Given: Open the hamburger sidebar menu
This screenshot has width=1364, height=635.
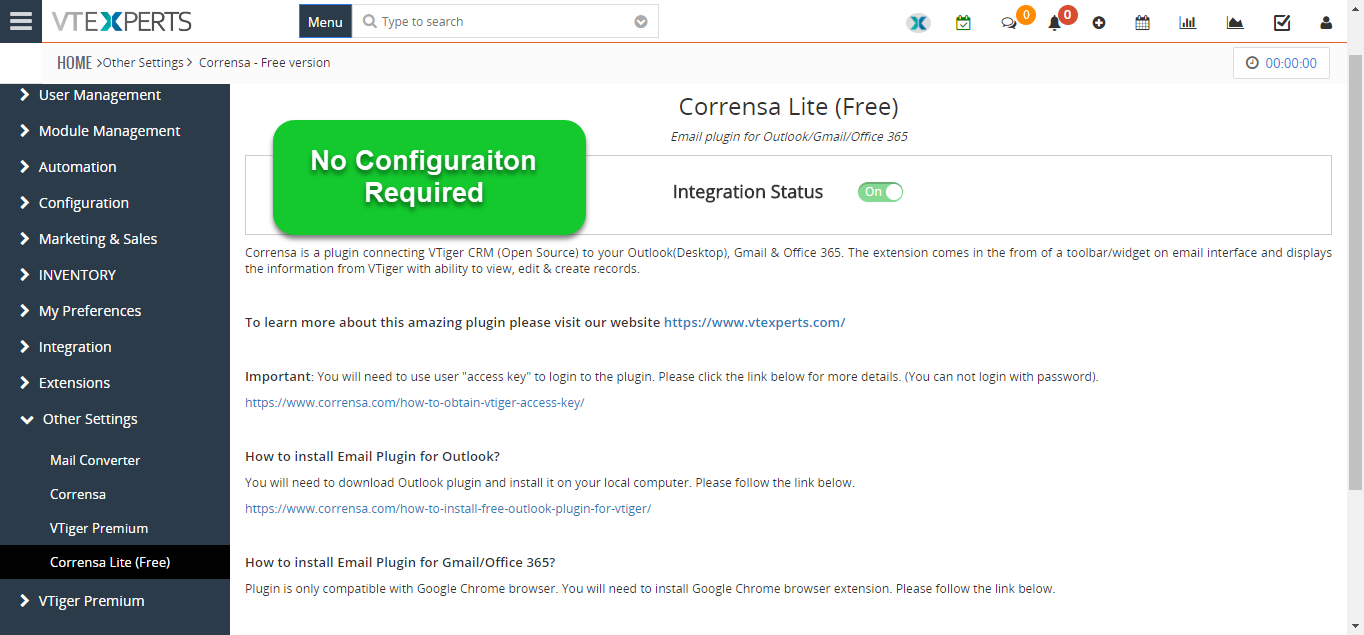Looking at the screenshot, I should click(20, 21).
